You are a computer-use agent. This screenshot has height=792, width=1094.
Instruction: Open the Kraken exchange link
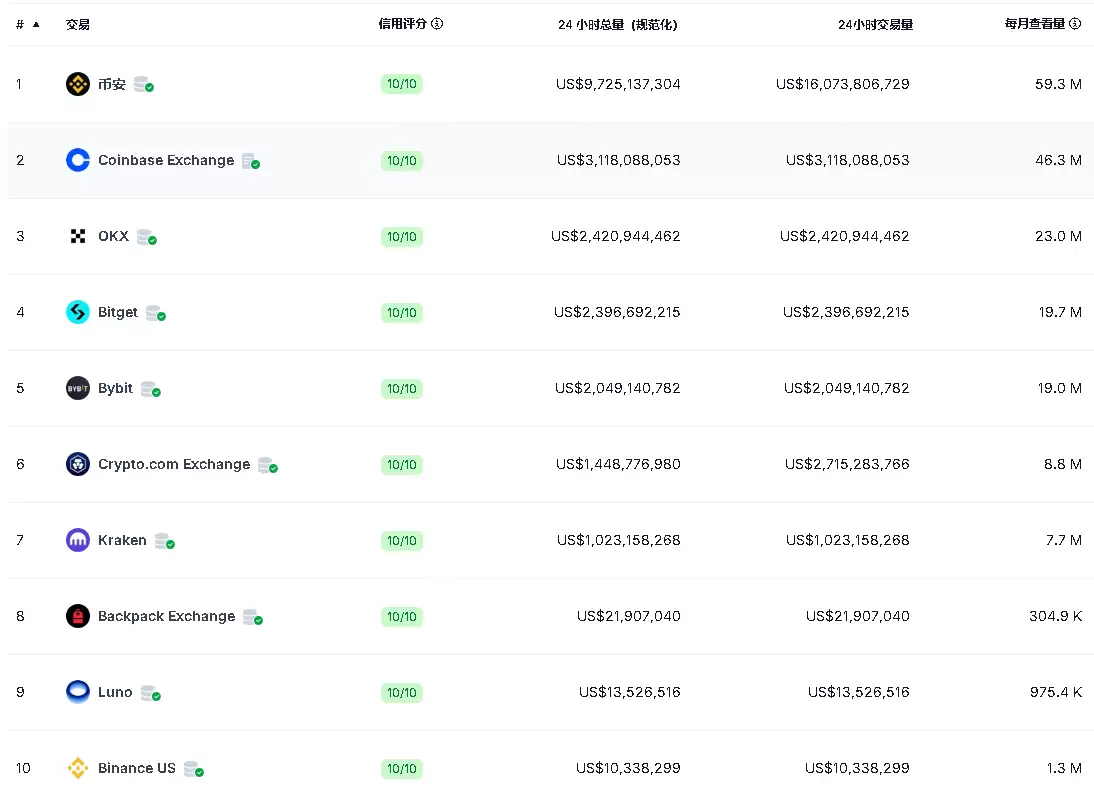pyautogui.click(x=122, y=540)
